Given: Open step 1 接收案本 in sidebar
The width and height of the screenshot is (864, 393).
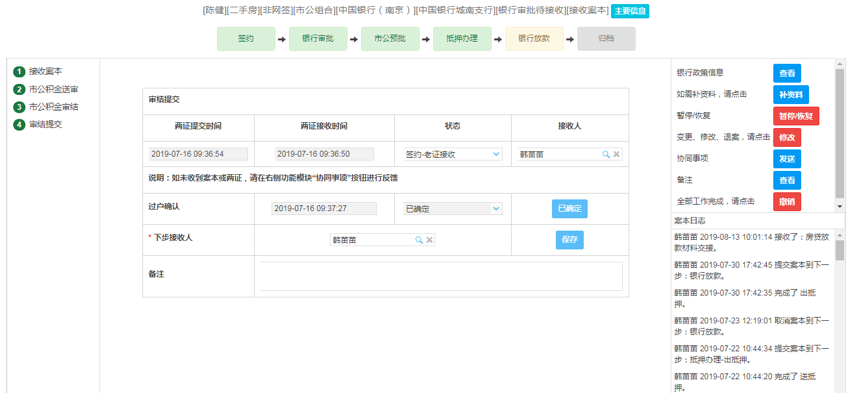Looking at the screenshot, I should [38, 71].
